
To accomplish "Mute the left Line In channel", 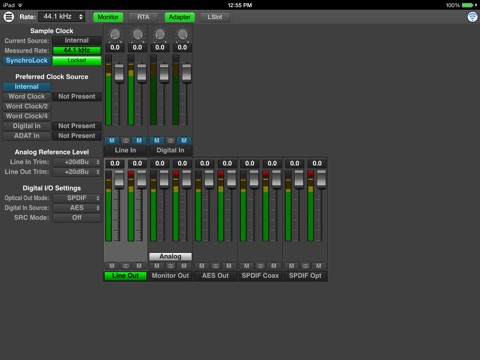I will 112,141.
